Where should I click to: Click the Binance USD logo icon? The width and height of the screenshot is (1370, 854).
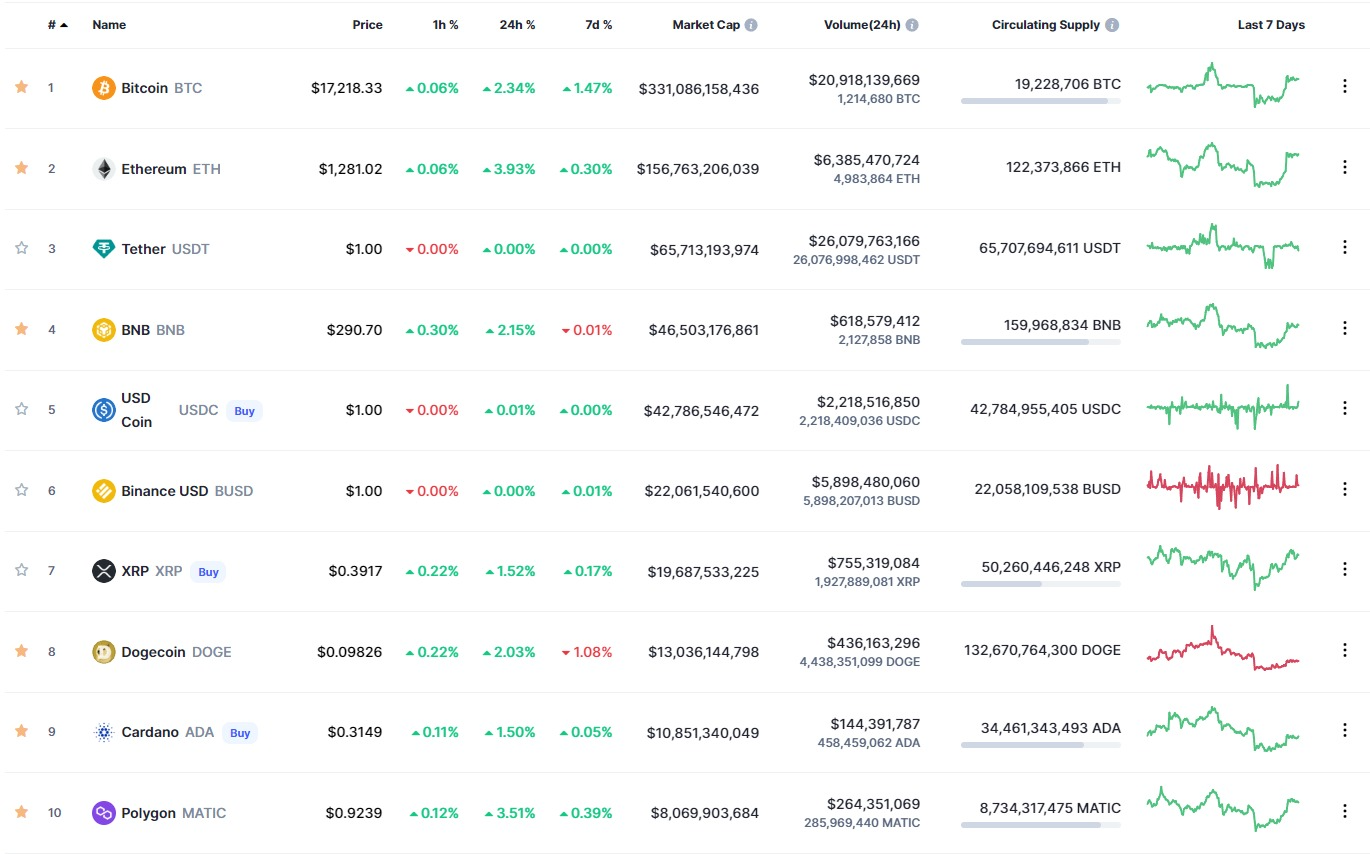(104, 491)
